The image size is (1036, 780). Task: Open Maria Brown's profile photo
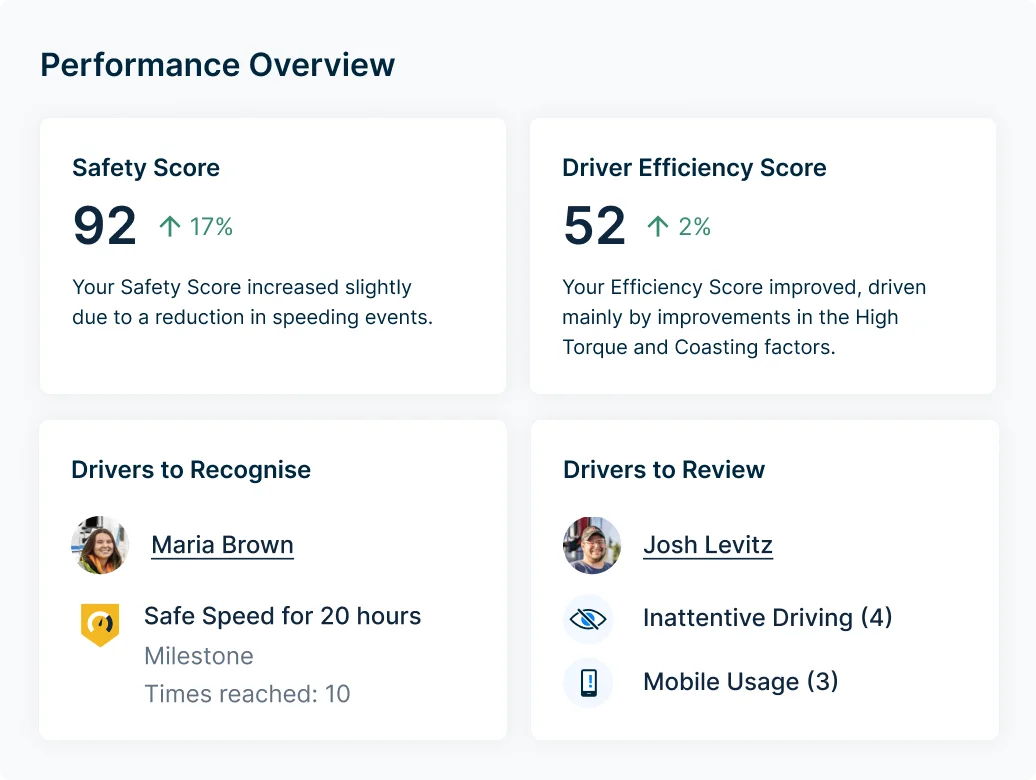pyautogui.click(x=100, y=545)
